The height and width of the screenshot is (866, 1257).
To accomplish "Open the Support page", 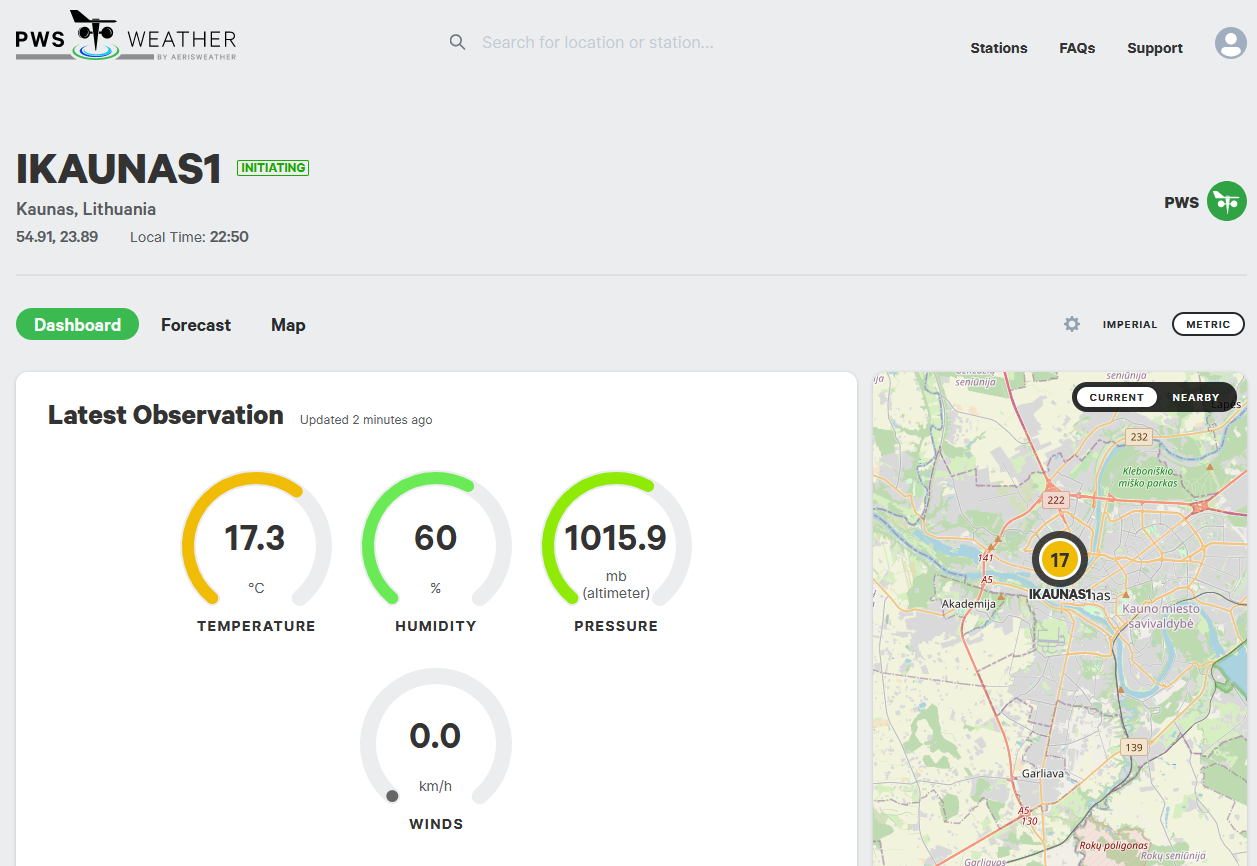I will coord(1155,48).
